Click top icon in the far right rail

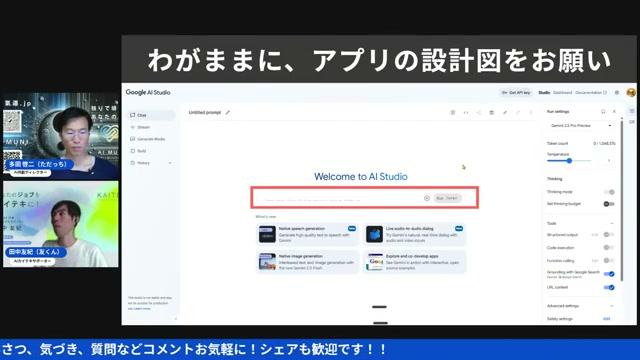click(x=632, y=111)
